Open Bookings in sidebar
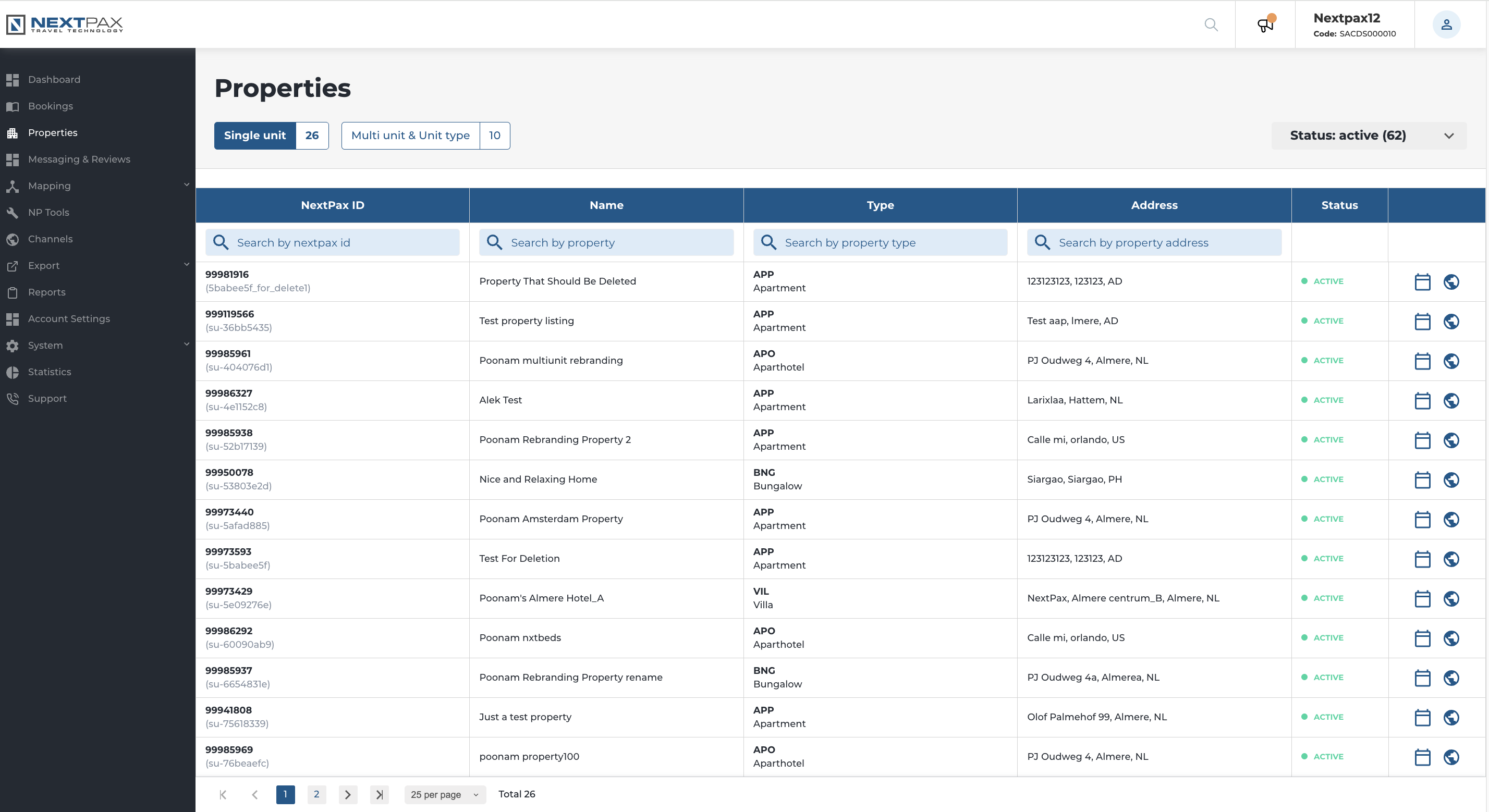Screen dimensions: 1489x812 [50, 106]
